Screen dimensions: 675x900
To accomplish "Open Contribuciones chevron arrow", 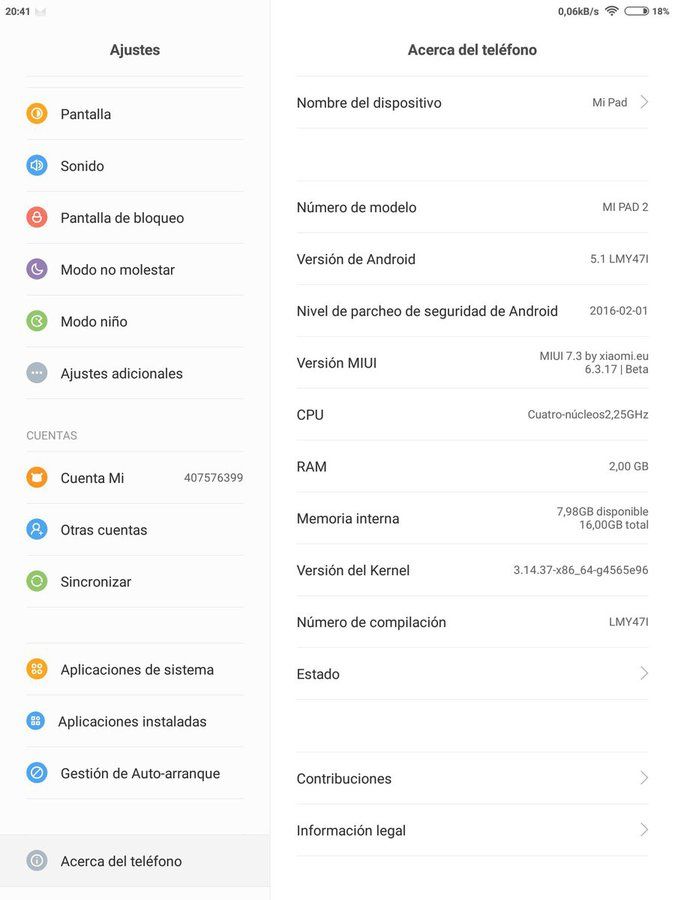I will [644, 778].
